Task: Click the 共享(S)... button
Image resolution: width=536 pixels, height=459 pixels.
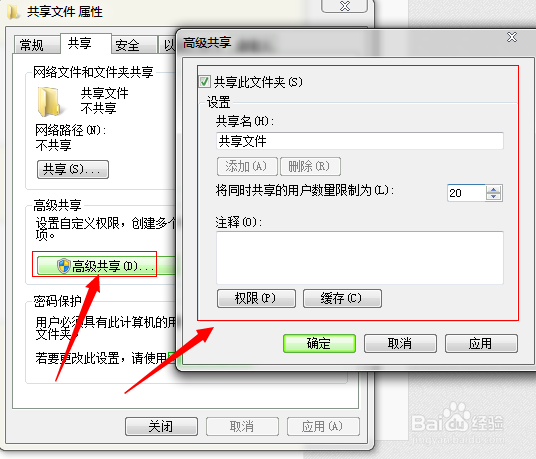Action: (x=73, y=170)
